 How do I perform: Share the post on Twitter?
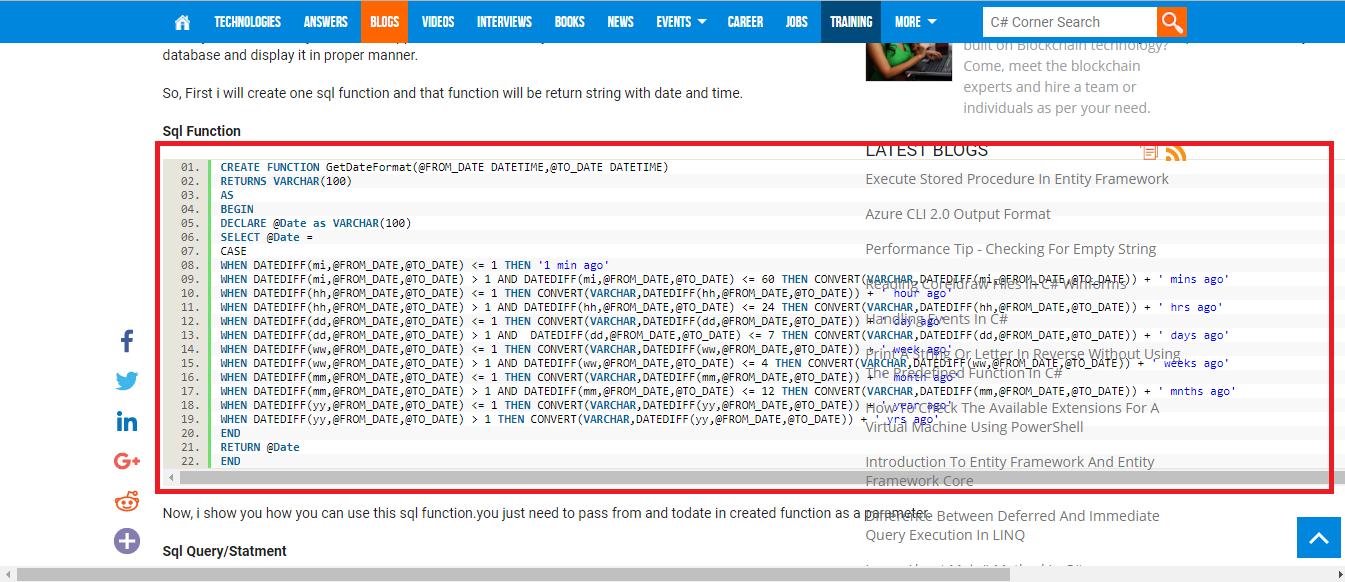[x=127, y=381]
